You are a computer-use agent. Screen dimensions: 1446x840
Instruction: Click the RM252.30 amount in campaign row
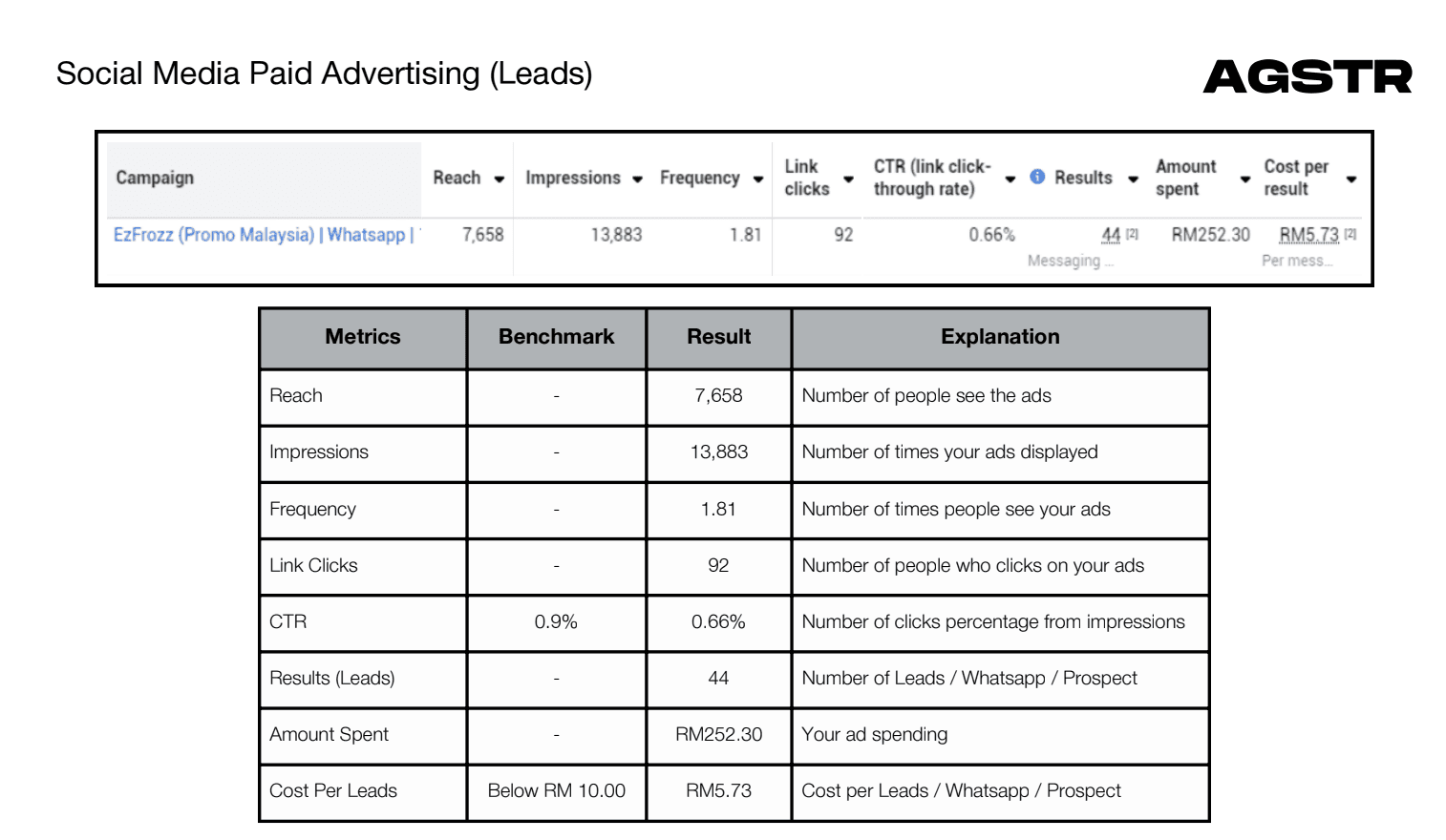(x=1211, y=235)
